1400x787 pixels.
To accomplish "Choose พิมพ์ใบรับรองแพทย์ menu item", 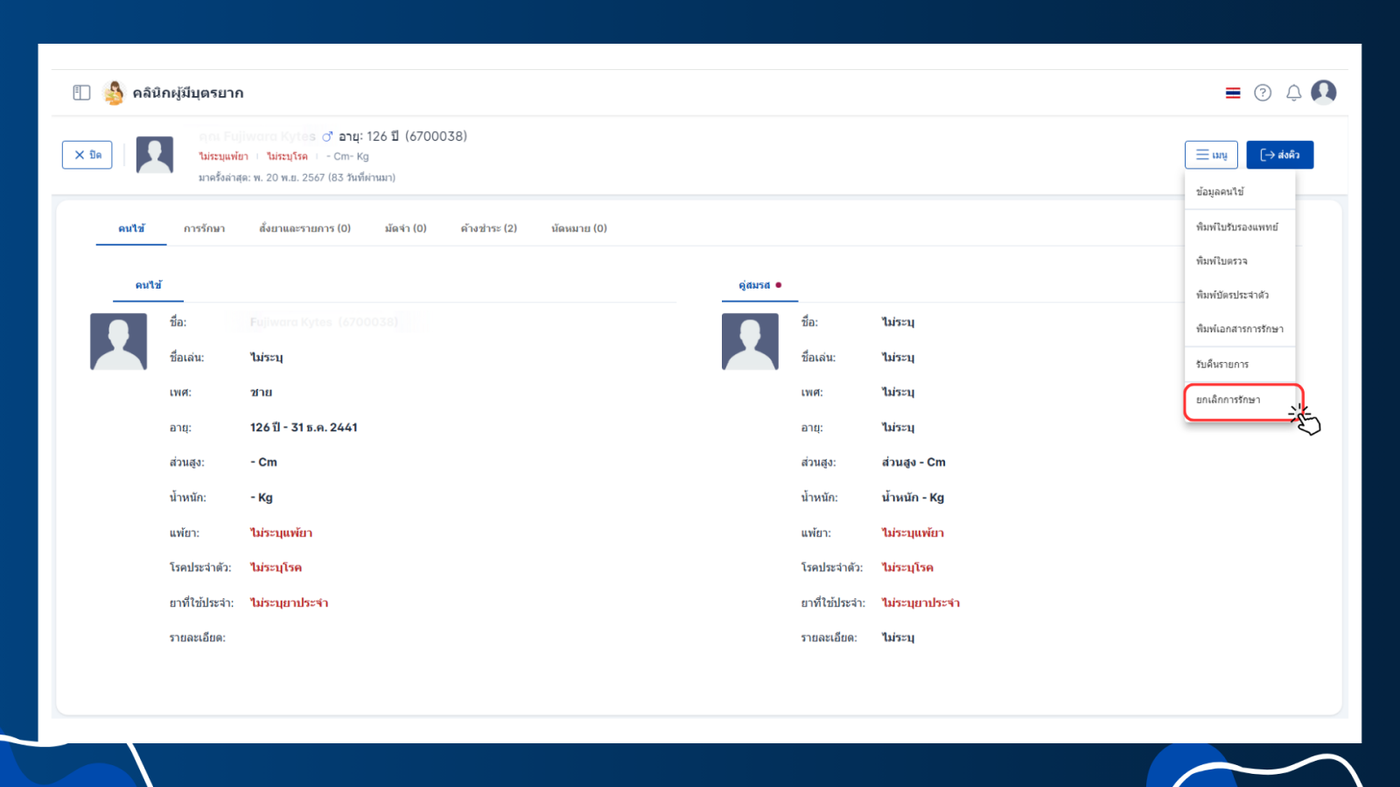I will coord(1240,227).
